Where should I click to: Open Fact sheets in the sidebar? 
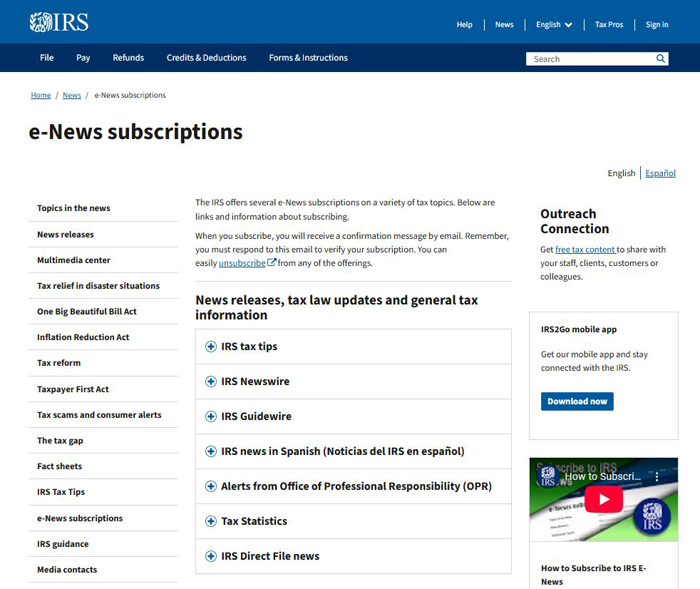[59, 466]
